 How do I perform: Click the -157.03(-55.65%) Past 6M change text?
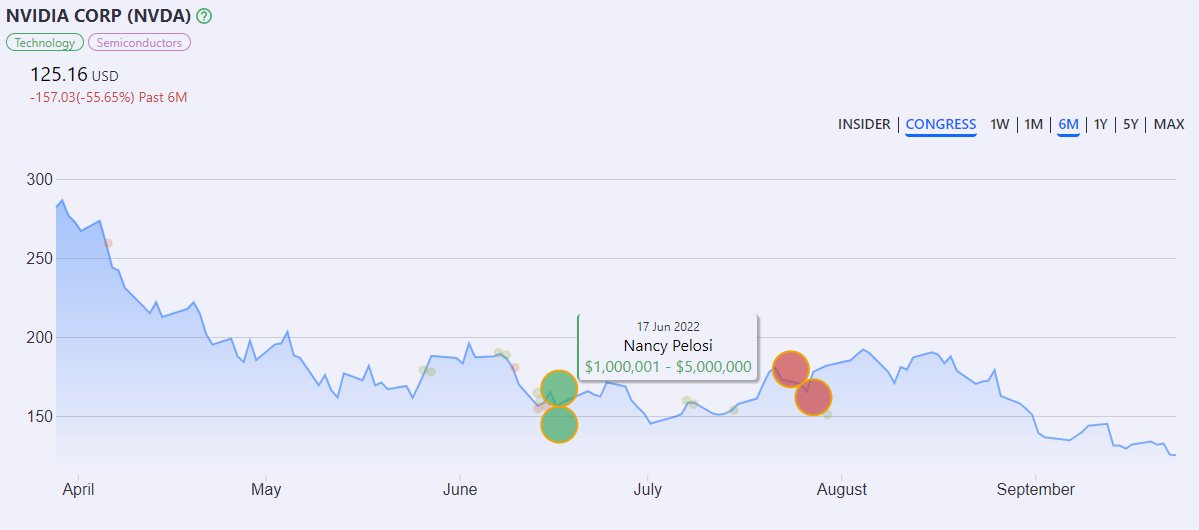coord(109,98)
